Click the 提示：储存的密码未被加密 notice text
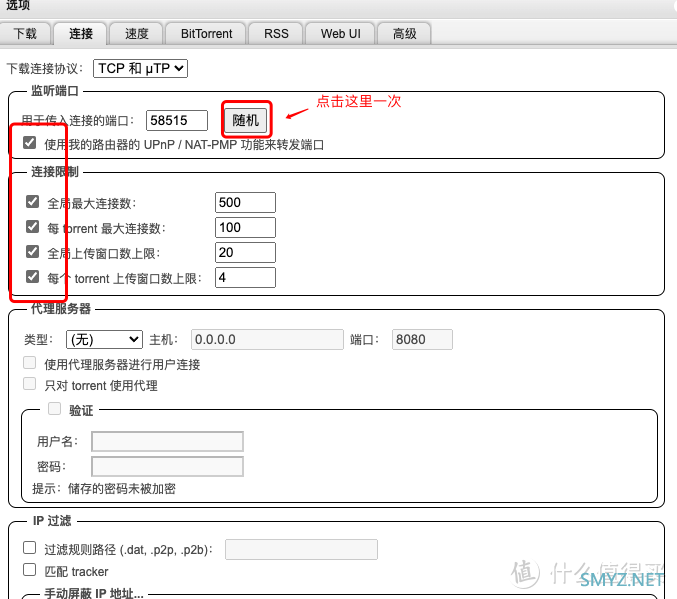 [x=104, y=489]
